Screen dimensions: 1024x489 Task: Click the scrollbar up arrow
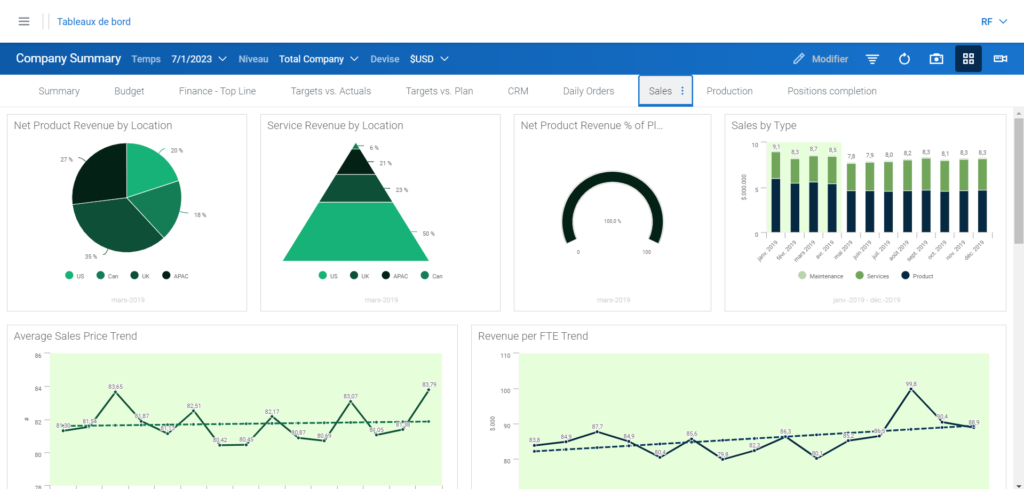pos(1018,113)
